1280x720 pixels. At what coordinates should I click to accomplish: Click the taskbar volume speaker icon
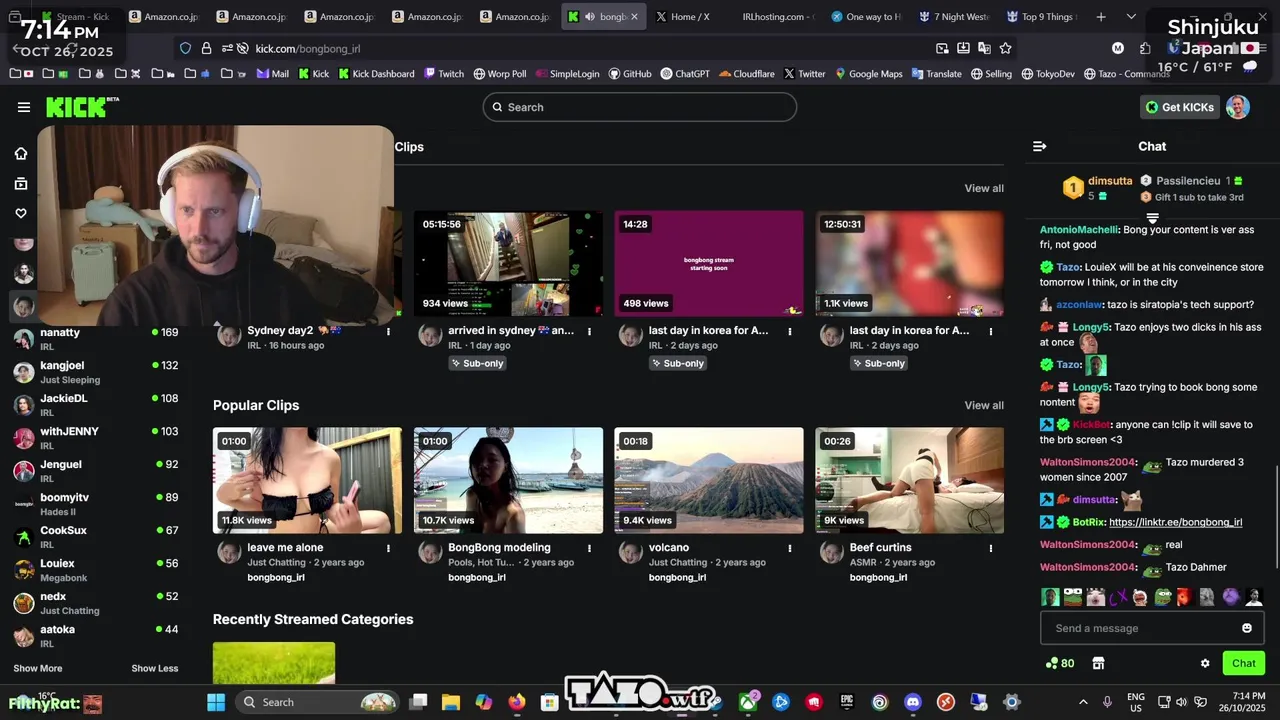coord(1181,702)
